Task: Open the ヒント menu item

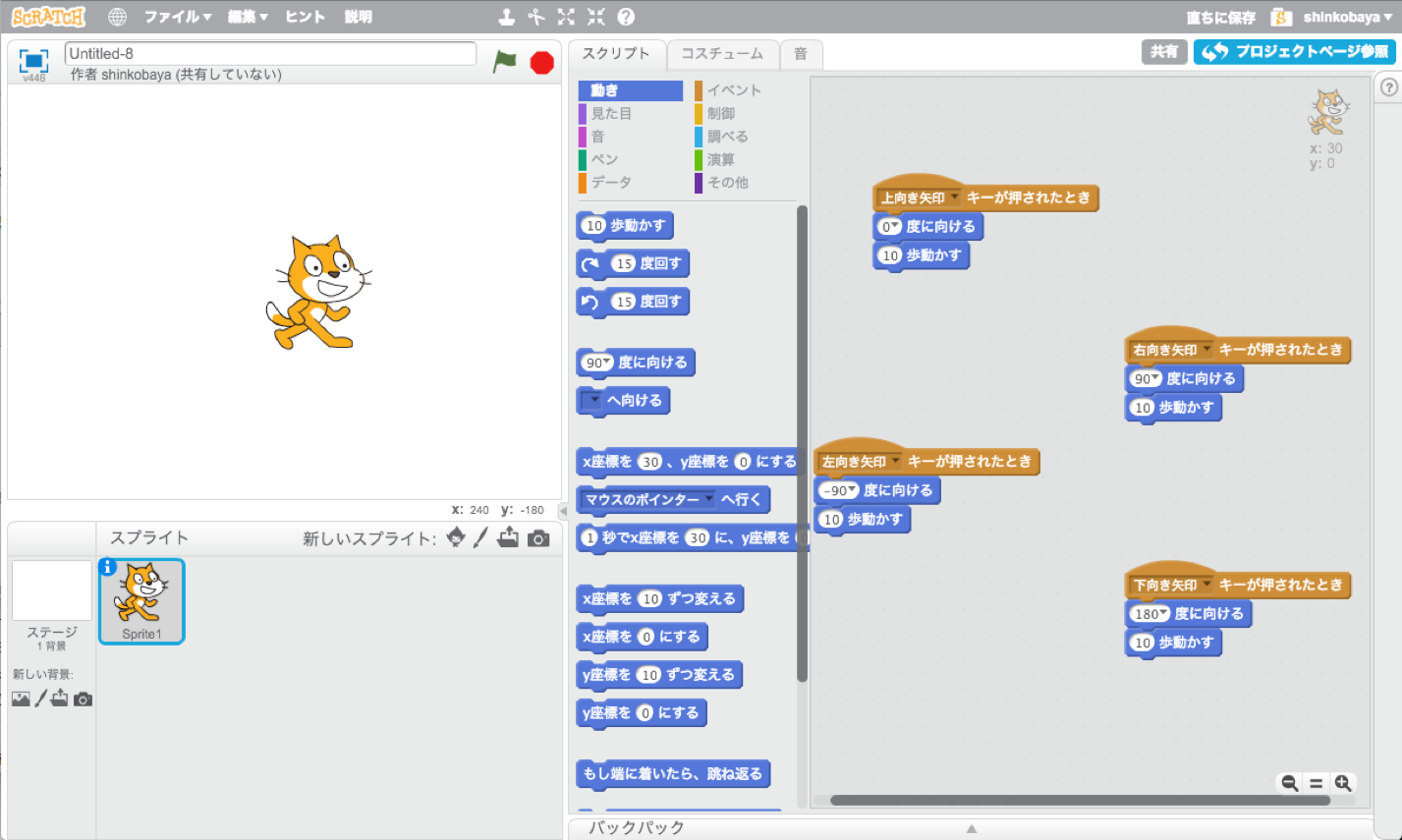Action: (306, 17)
